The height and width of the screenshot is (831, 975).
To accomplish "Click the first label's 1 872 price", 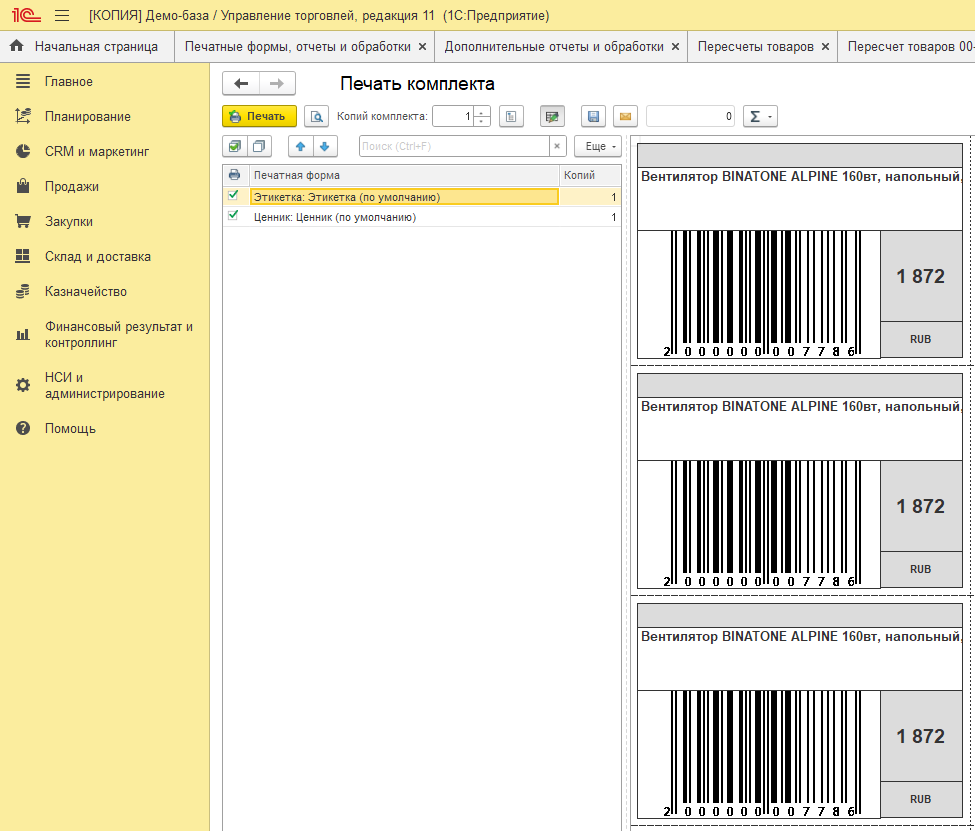I will (x=920, y=276).
